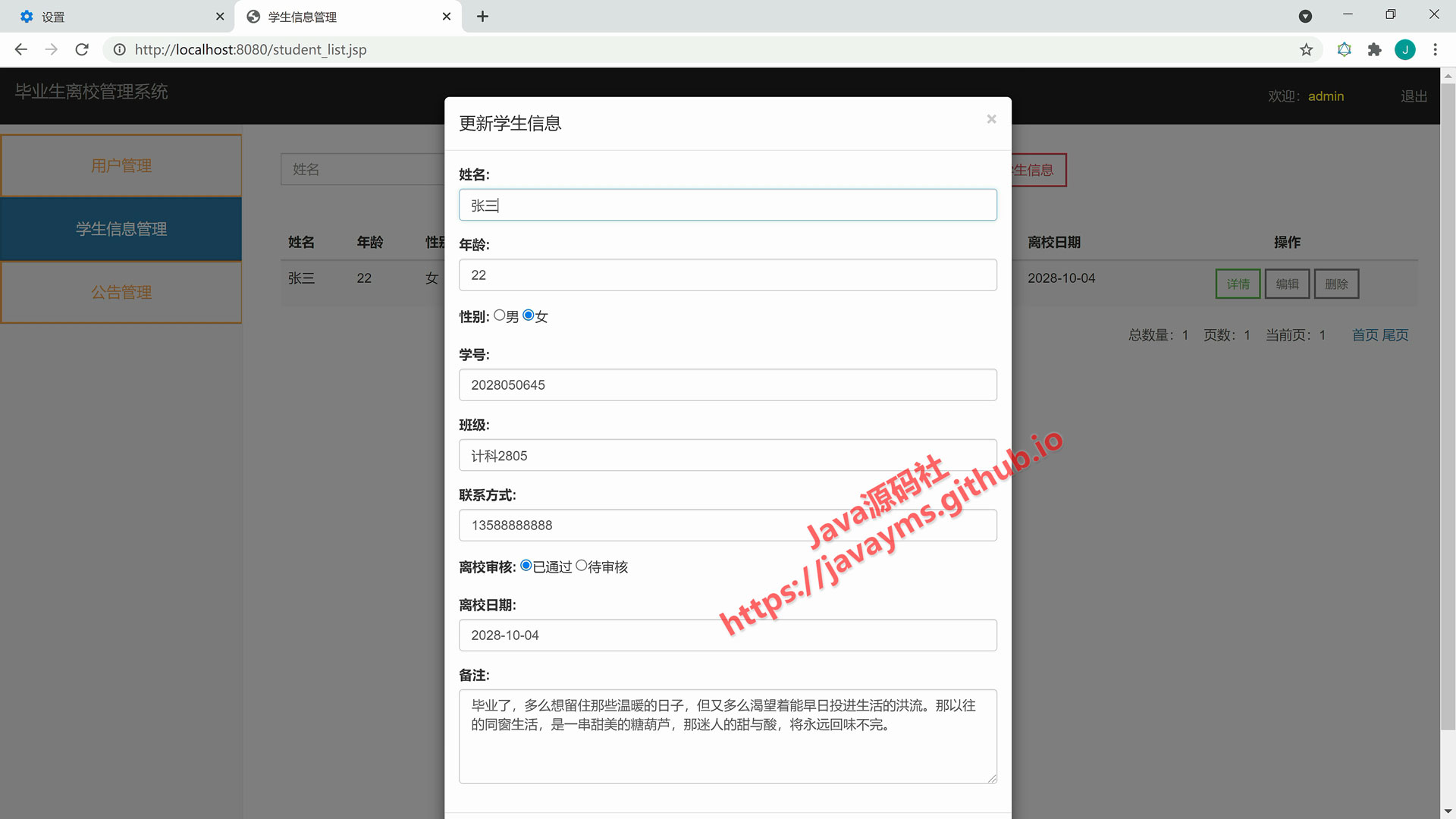The height and width of the screenshot is (819, 1456).
Task: Click the 年龄 input field showing 22
Action: coord(728,275)
